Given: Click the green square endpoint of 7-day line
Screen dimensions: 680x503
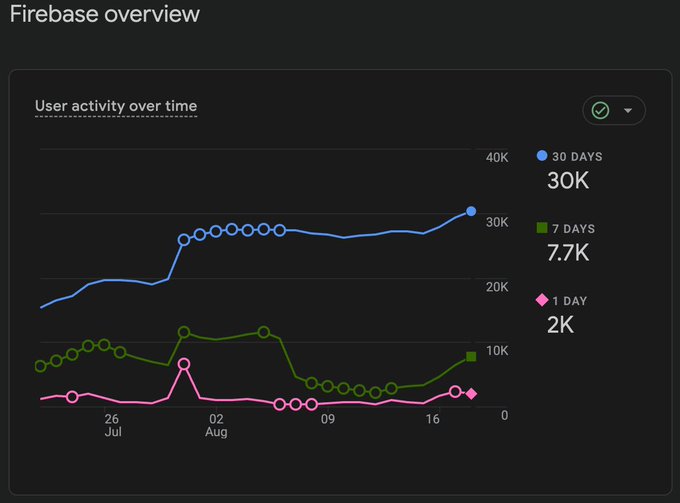Looking at the screenshot, I should pos(471,356).
